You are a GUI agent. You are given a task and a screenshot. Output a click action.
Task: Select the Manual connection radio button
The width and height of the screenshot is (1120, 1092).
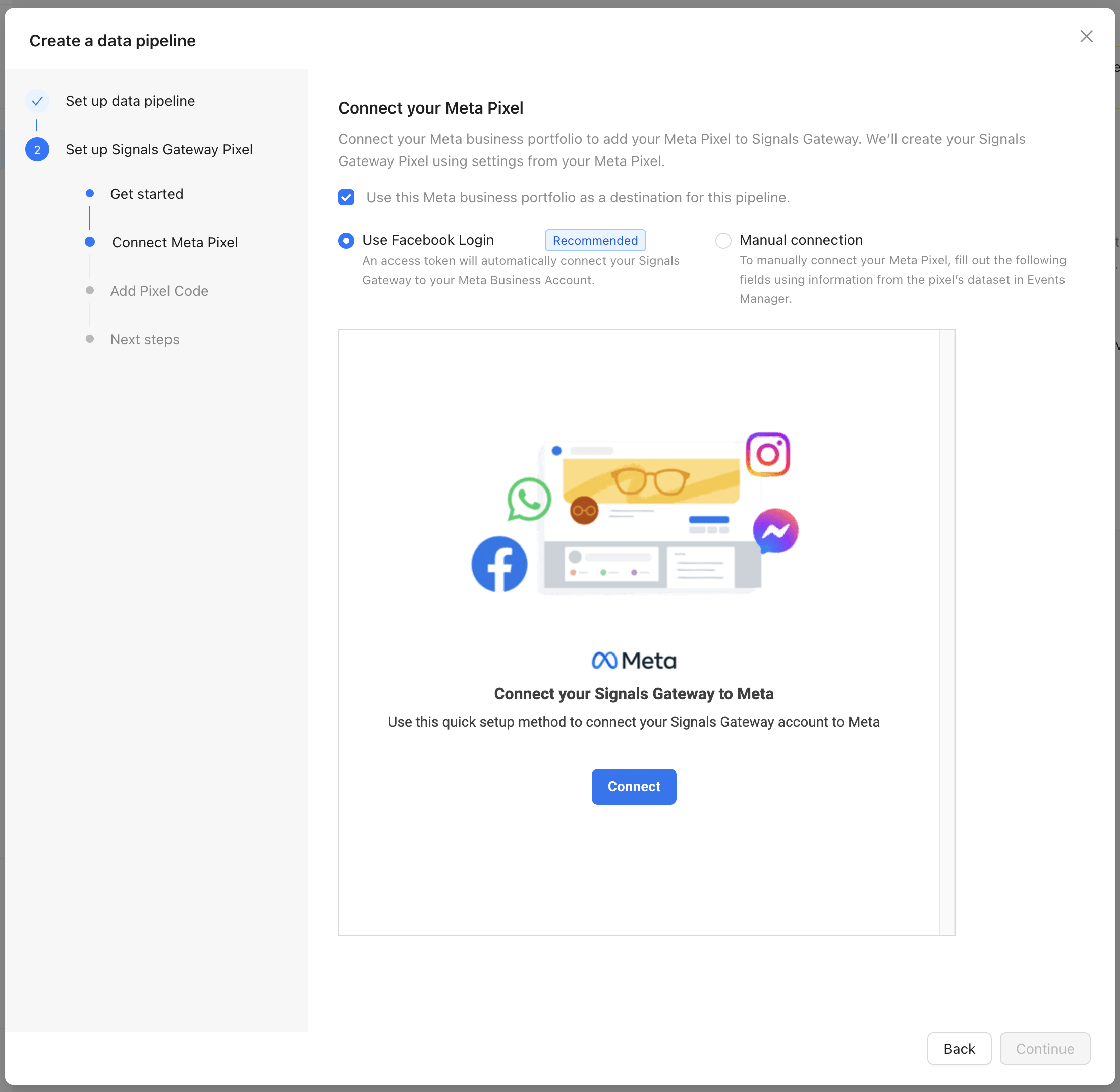pyautogui.click(x=723, y=240)
